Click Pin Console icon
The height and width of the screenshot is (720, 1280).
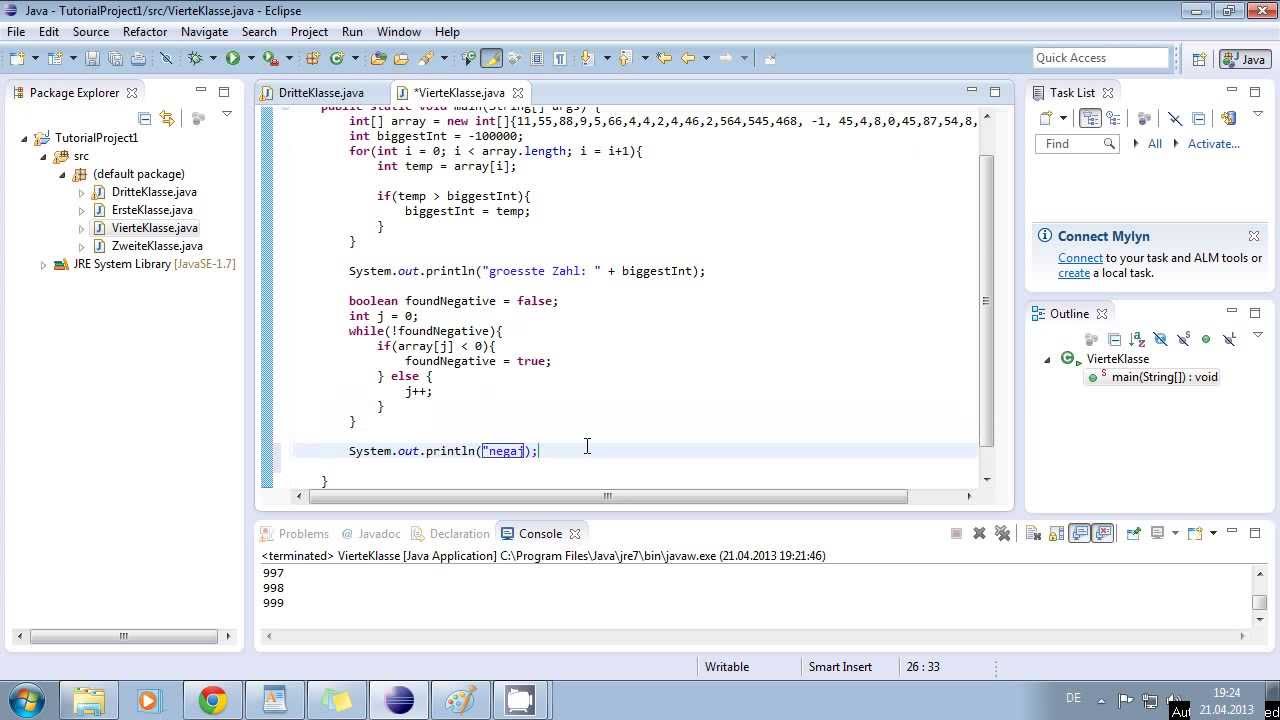tap(1133, 534)
